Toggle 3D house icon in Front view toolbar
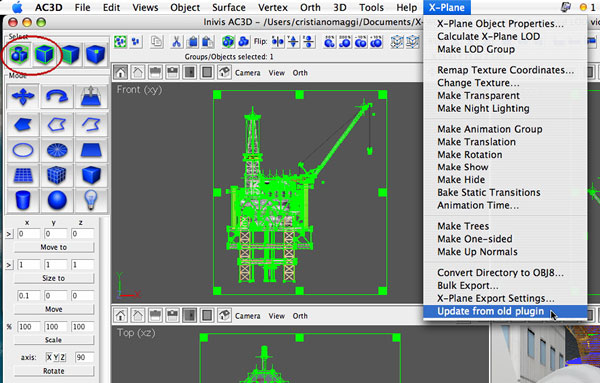 (x=225, y=72)
